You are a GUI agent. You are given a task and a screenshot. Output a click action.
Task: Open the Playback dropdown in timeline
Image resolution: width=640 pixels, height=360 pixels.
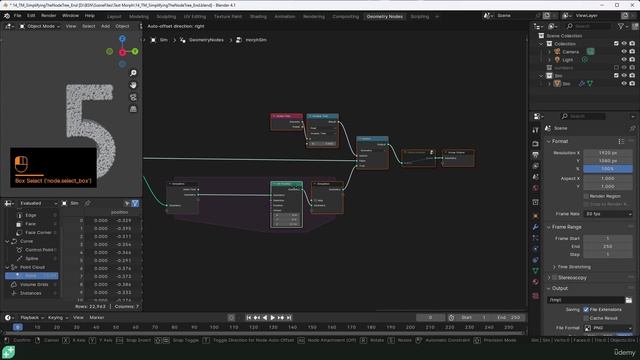coord(32,318)
